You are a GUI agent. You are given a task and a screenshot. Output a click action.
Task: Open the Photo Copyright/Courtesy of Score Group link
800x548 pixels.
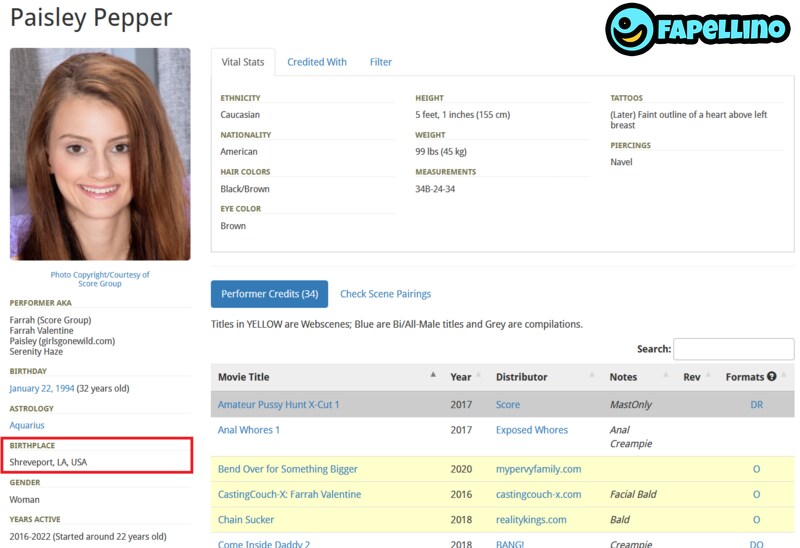pos(100,279)
